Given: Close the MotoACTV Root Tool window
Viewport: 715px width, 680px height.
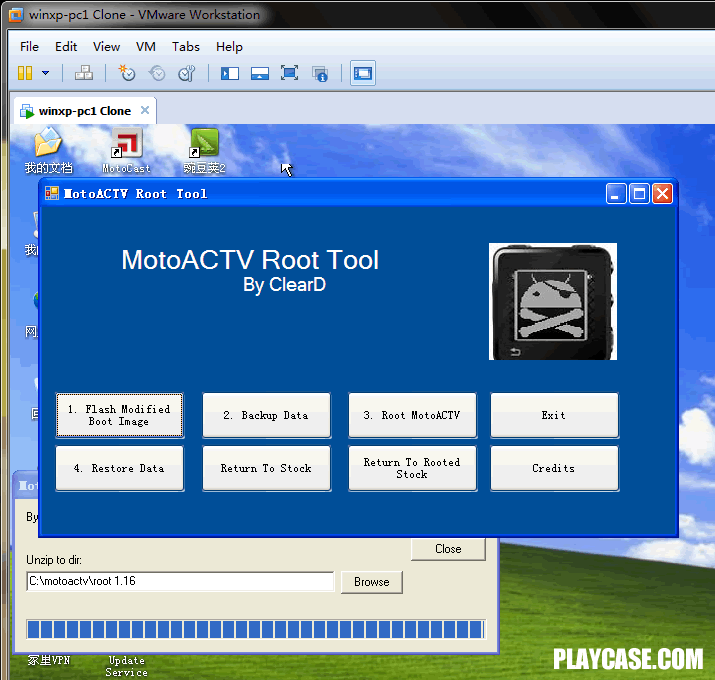Looking at the screenshot, I should tap(663, 194).
